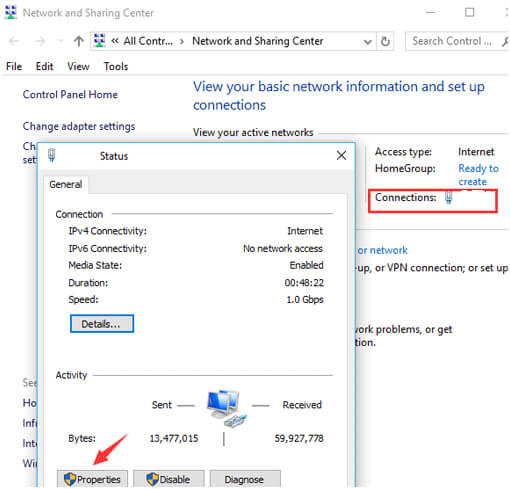
Task: Click the Diagnose button
Action: [245, 479]
